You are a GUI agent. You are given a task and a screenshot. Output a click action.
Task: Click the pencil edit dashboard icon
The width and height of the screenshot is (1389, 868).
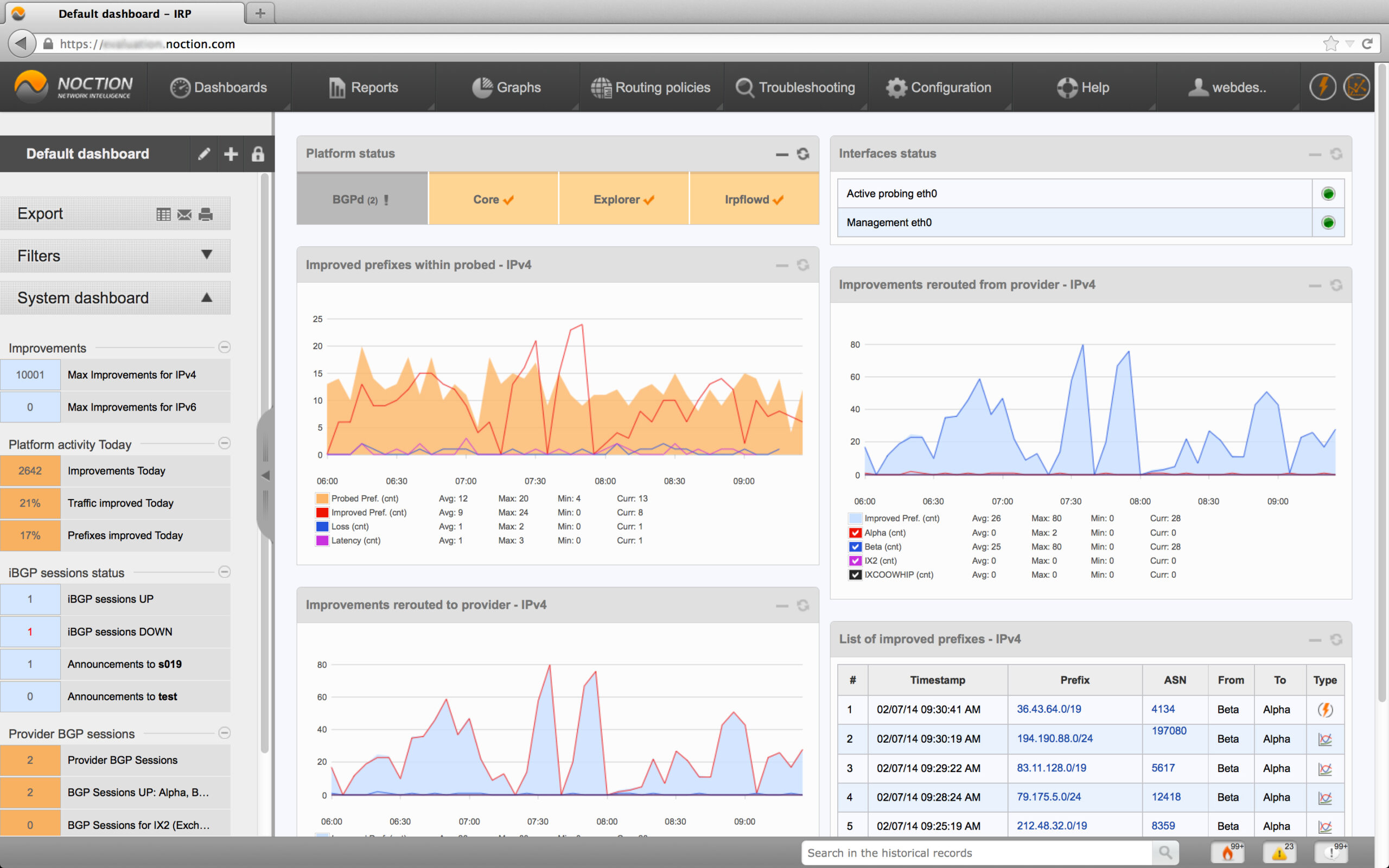click(204, 154)
